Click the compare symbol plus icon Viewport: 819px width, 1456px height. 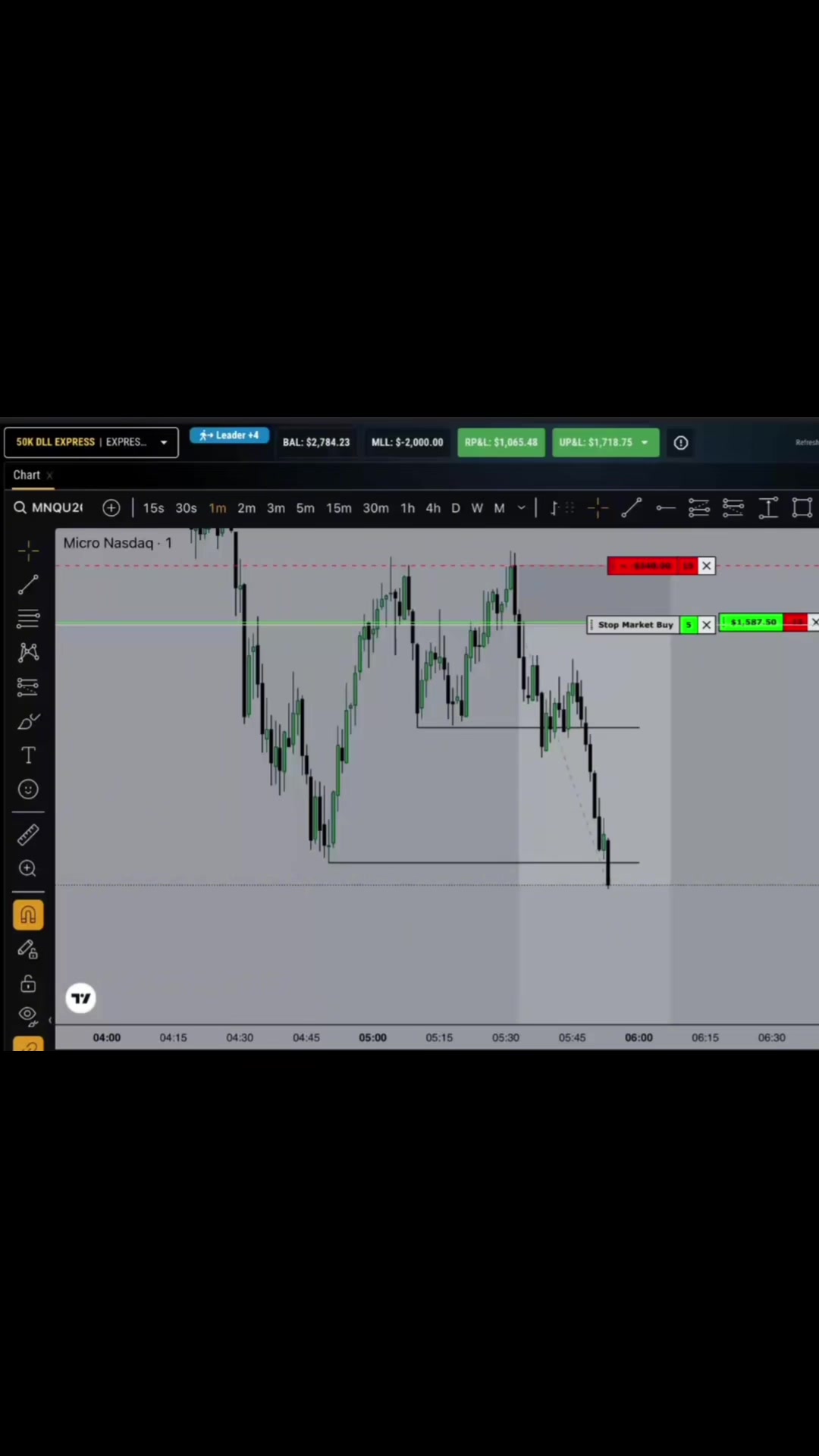click(x=111, y=508)
